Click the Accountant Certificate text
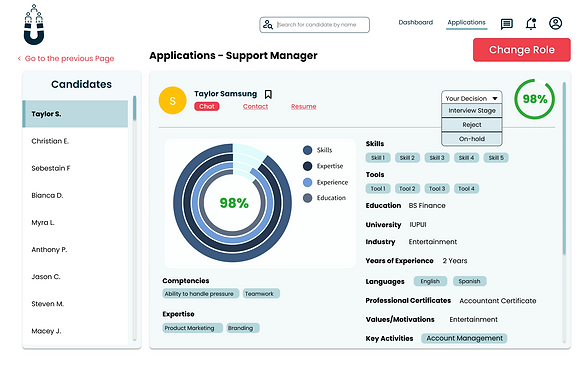 (x=497, y=301)
